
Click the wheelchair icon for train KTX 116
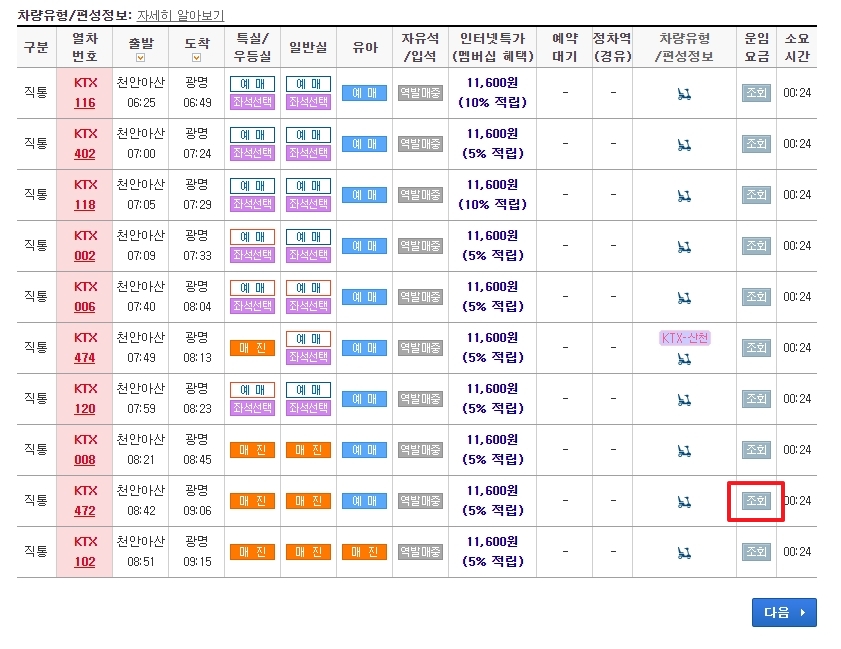[x=684, y=93]
